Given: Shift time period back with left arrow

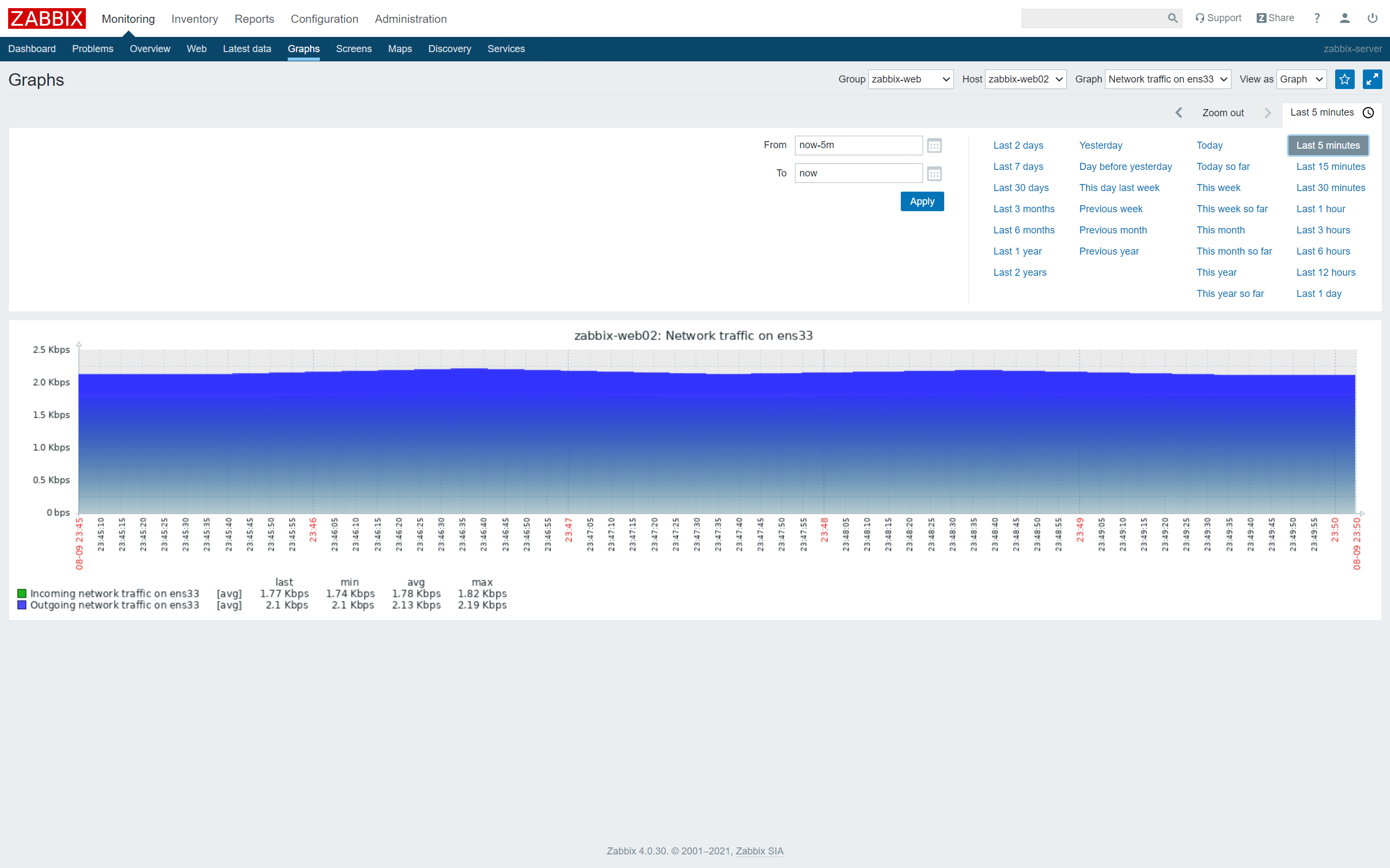Looking at the screenshot, I should pos(1179,112).
